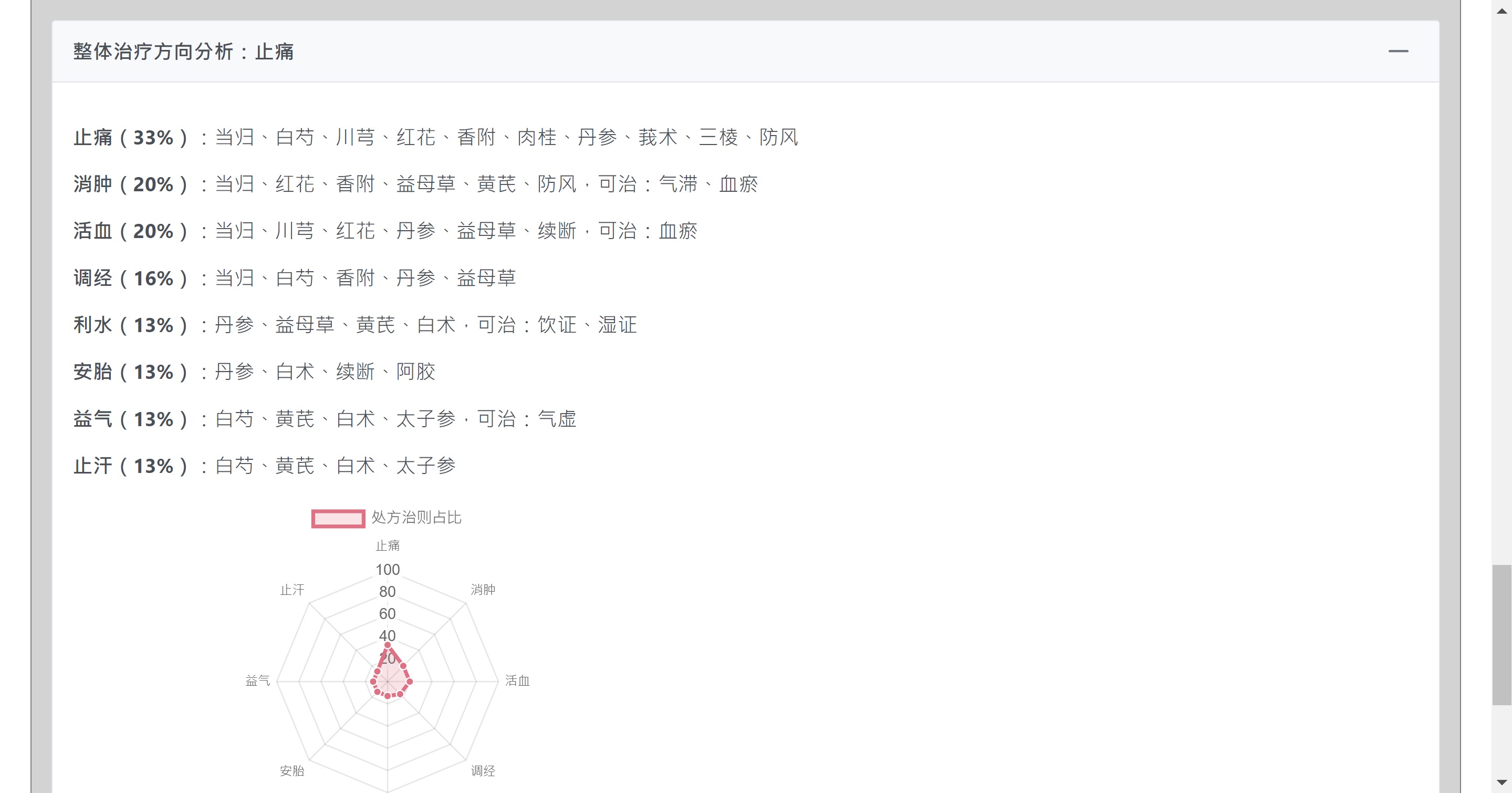The height and width of the screenshot is (793, 1512).
Task: Click the 止汗 axis label on chart
Action: point(293,589)
